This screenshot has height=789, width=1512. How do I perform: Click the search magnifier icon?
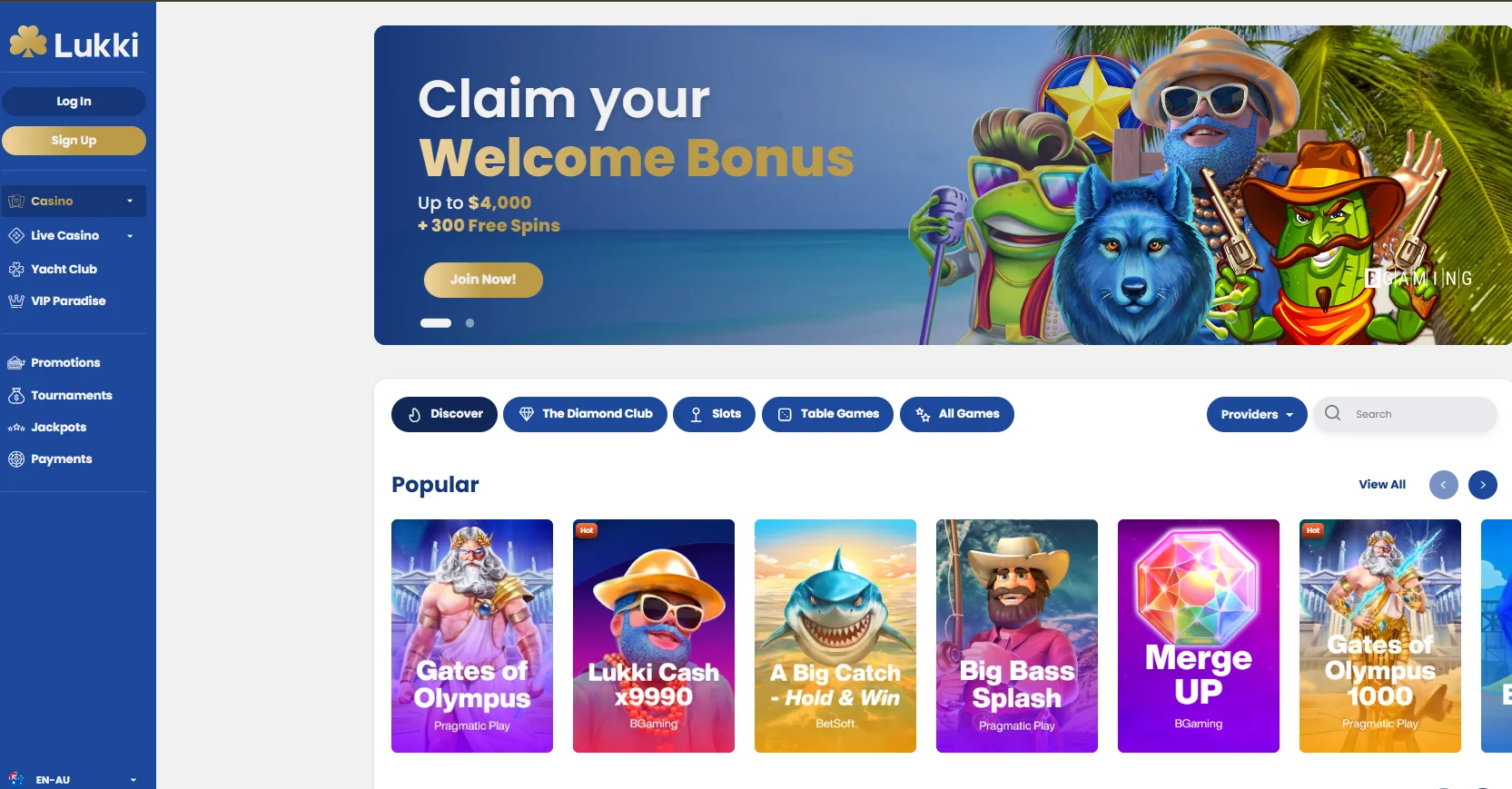[1332, 413]
